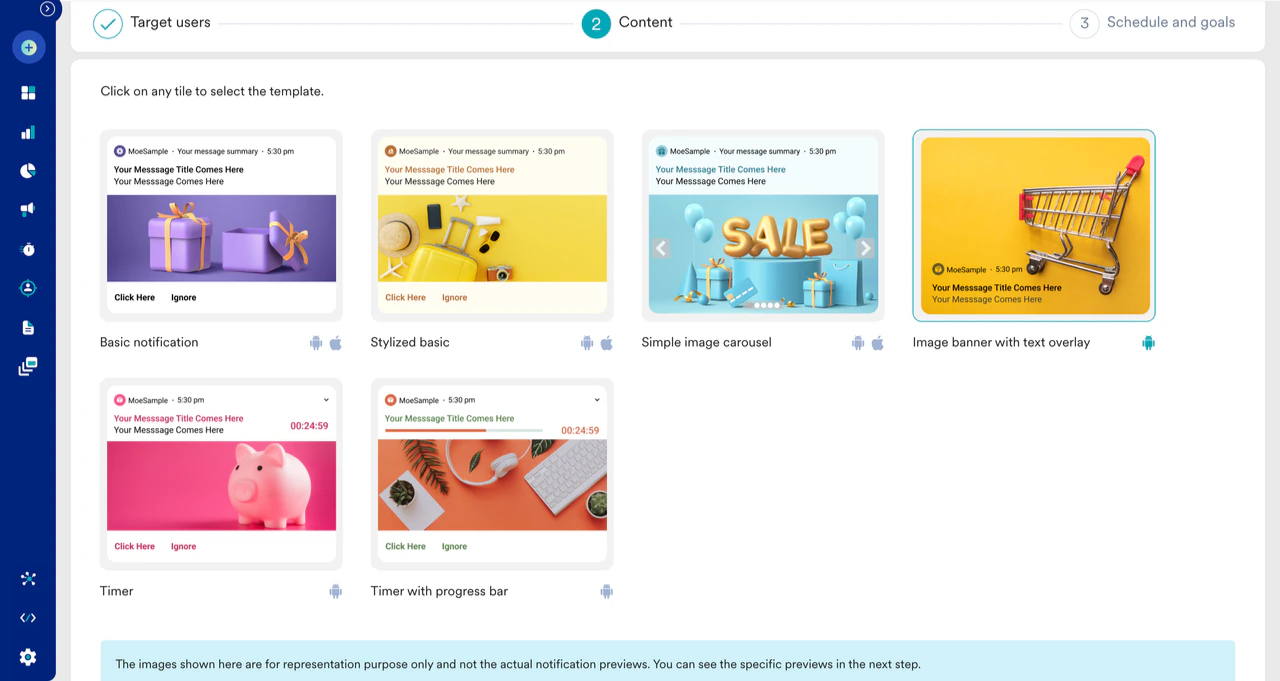Viewport: 1280px width, 681px height.
Task: Open the stopwatch icon in sidebar
Action: [28, 249]
